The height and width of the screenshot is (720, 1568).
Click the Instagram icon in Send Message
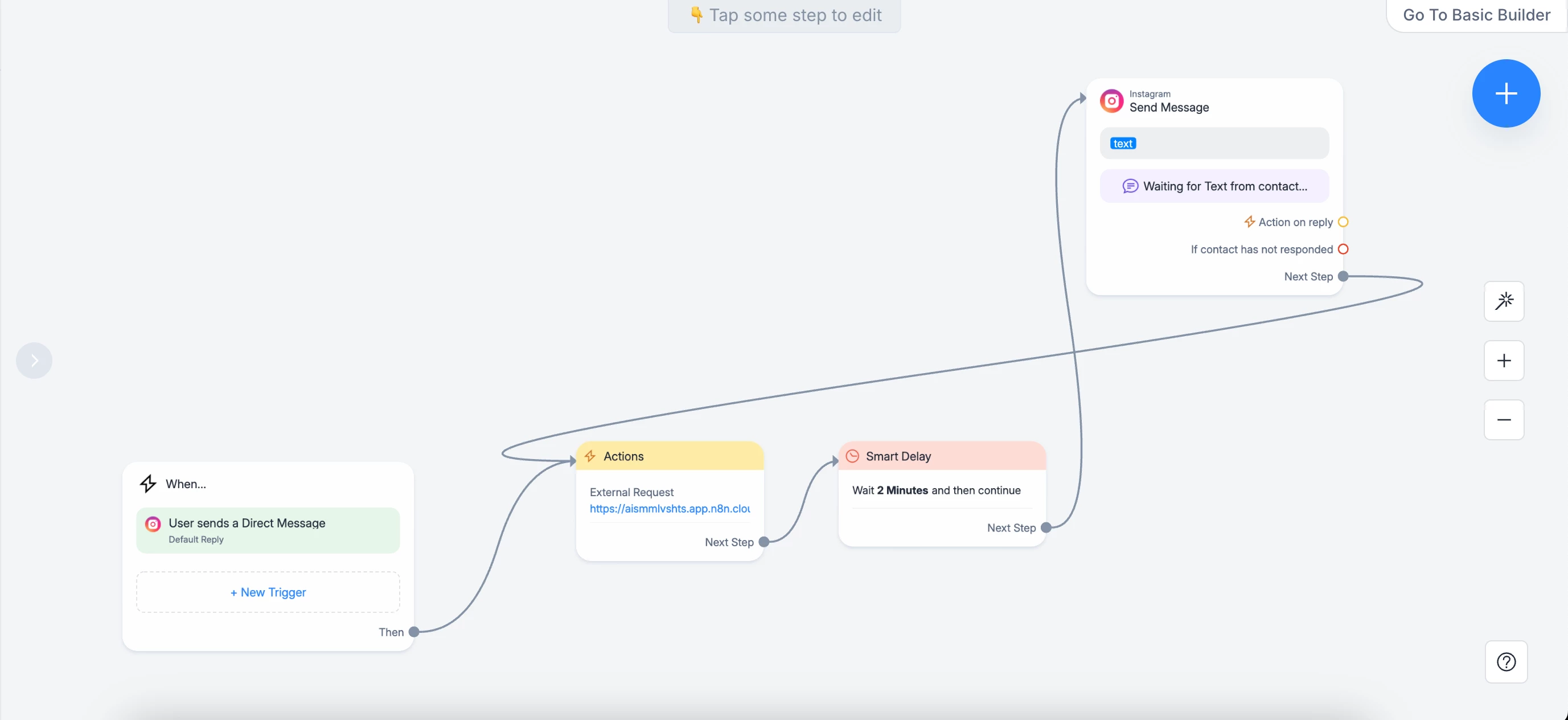[1111, 101]
